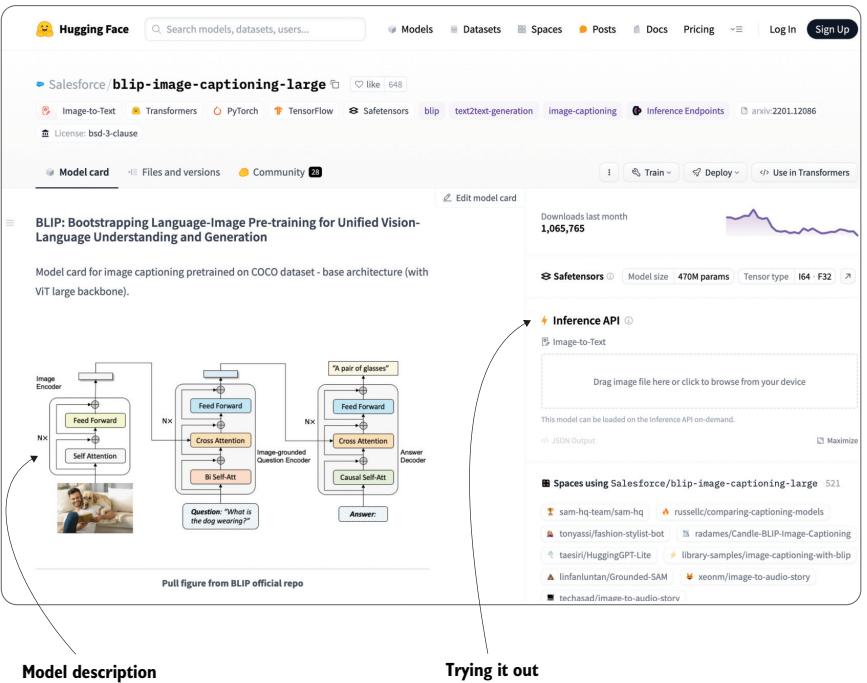Open the table of contents sidebar icon
The width and height of the screenshot is (867, 683).
tap(10, 222)
